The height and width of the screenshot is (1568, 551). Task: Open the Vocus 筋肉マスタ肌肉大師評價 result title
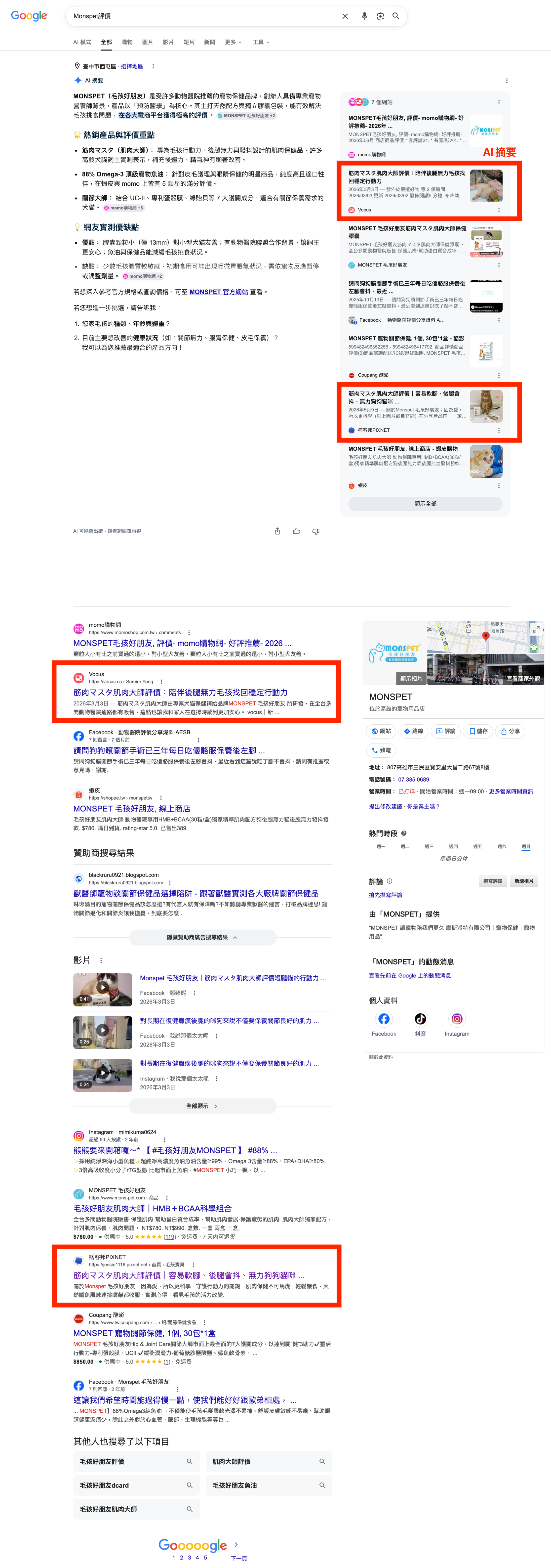(x=181, y=693)
